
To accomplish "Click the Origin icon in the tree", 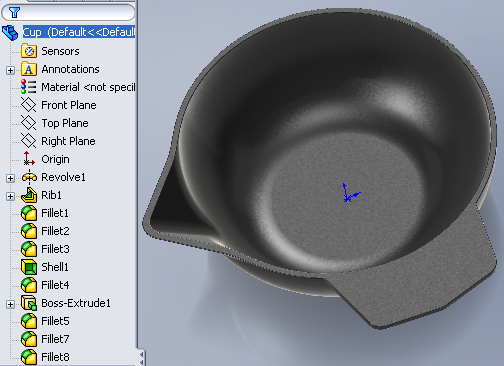I will click(x=29, y=159).
